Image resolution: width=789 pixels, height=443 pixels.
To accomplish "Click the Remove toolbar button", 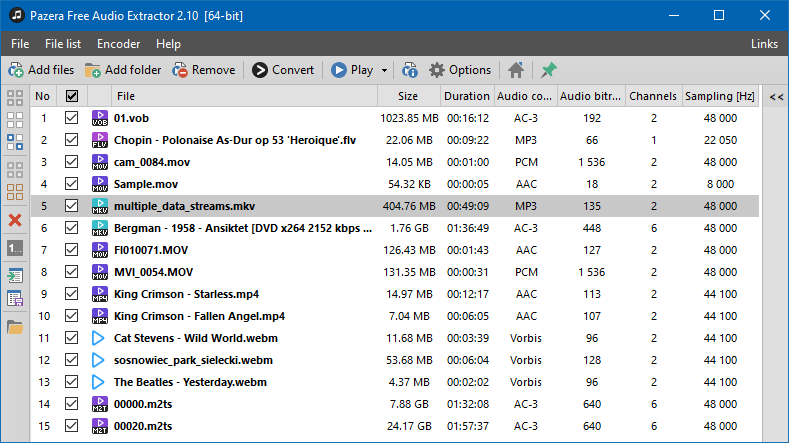I will pyautogui.click(x=204, y=70).
